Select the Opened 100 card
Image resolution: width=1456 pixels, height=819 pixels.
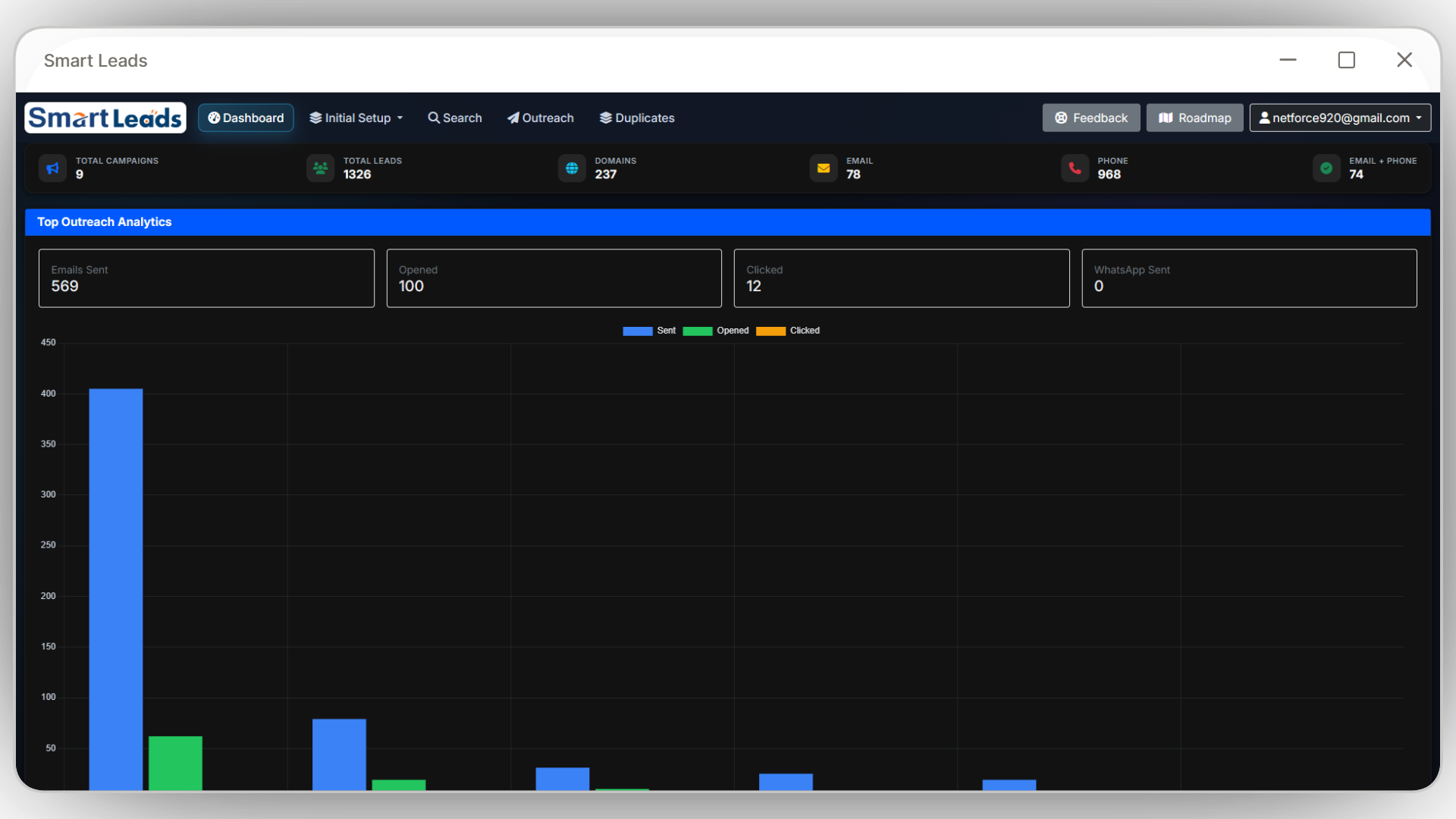[x=554, y=278]
